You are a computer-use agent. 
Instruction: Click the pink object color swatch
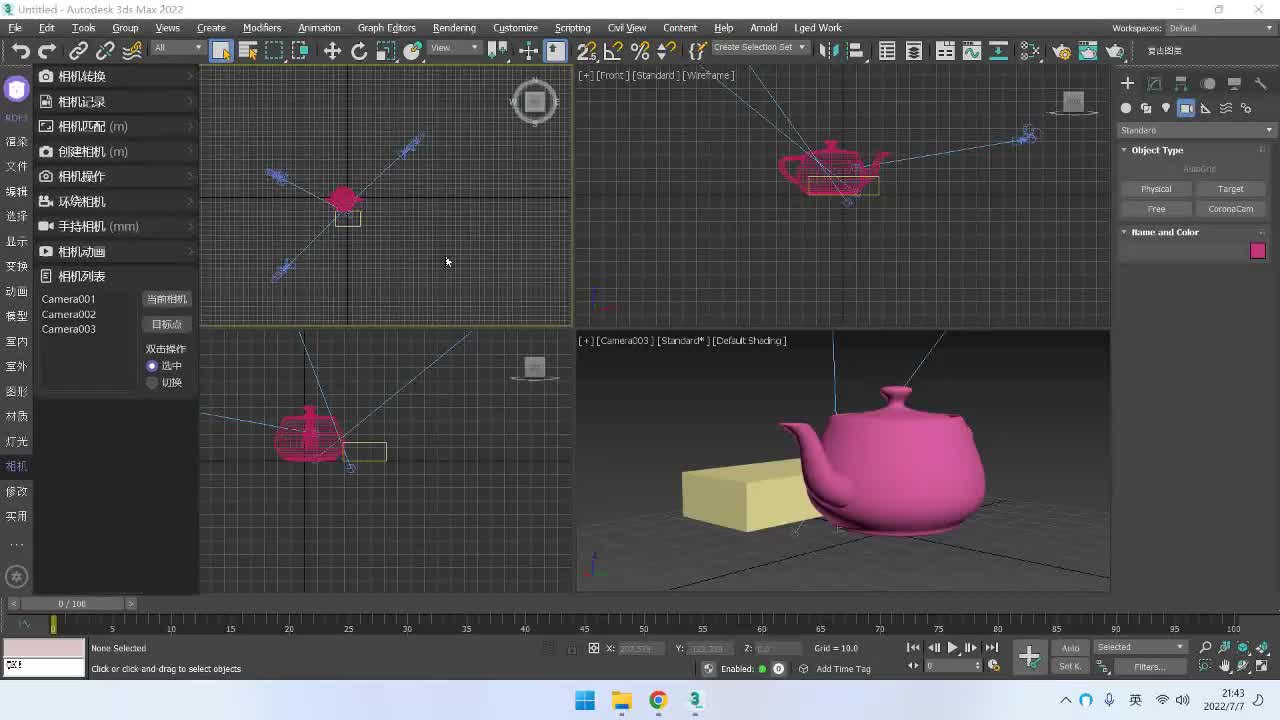[x=1257, y=251]
